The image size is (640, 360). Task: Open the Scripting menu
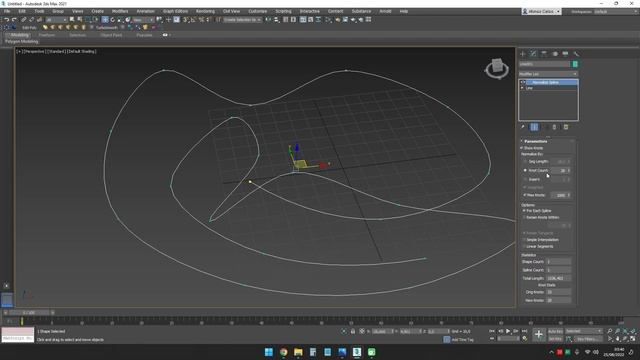(x=283, y=11)
